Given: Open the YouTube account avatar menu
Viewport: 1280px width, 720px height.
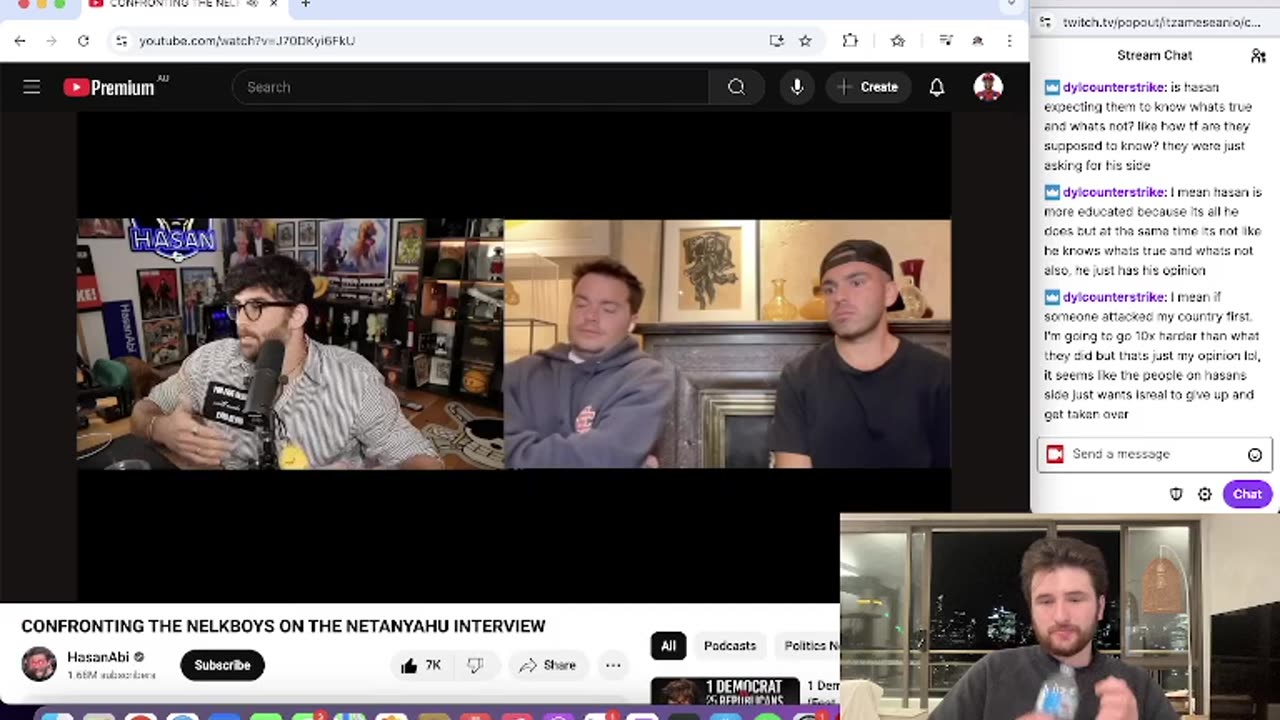Looking at the screenshot, I should [x=988, y=87].
